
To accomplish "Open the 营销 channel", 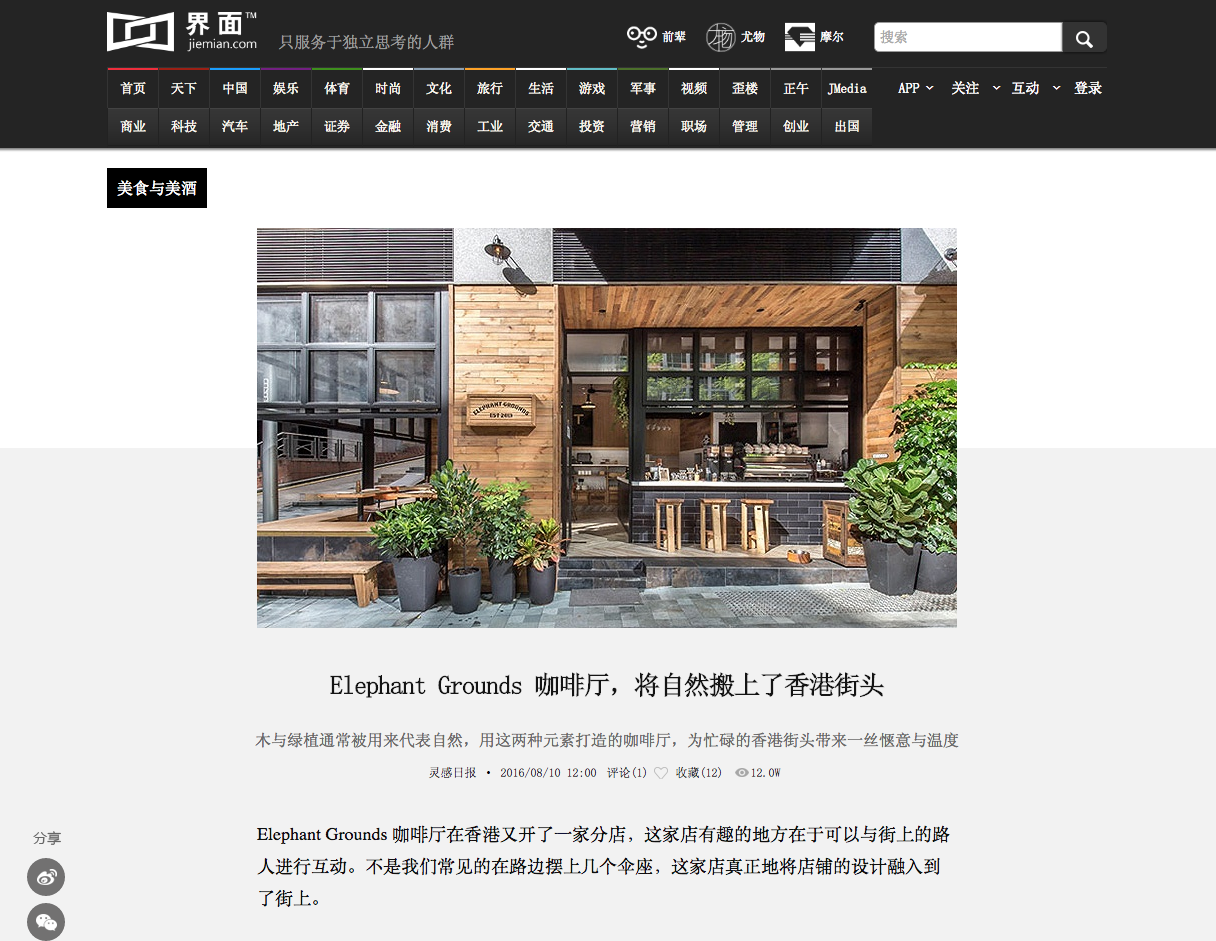I will click(x=642, y=126).
